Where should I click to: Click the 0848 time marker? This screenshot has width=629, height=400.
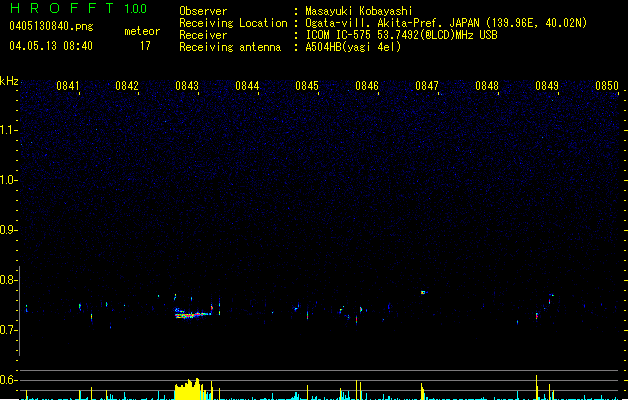point(487,86)
